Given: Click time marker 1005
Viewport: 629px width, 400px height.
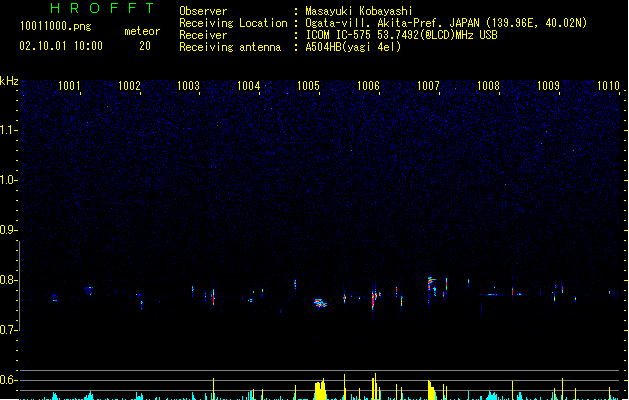Looking at the screenshot, I should (x=308, y=86).
